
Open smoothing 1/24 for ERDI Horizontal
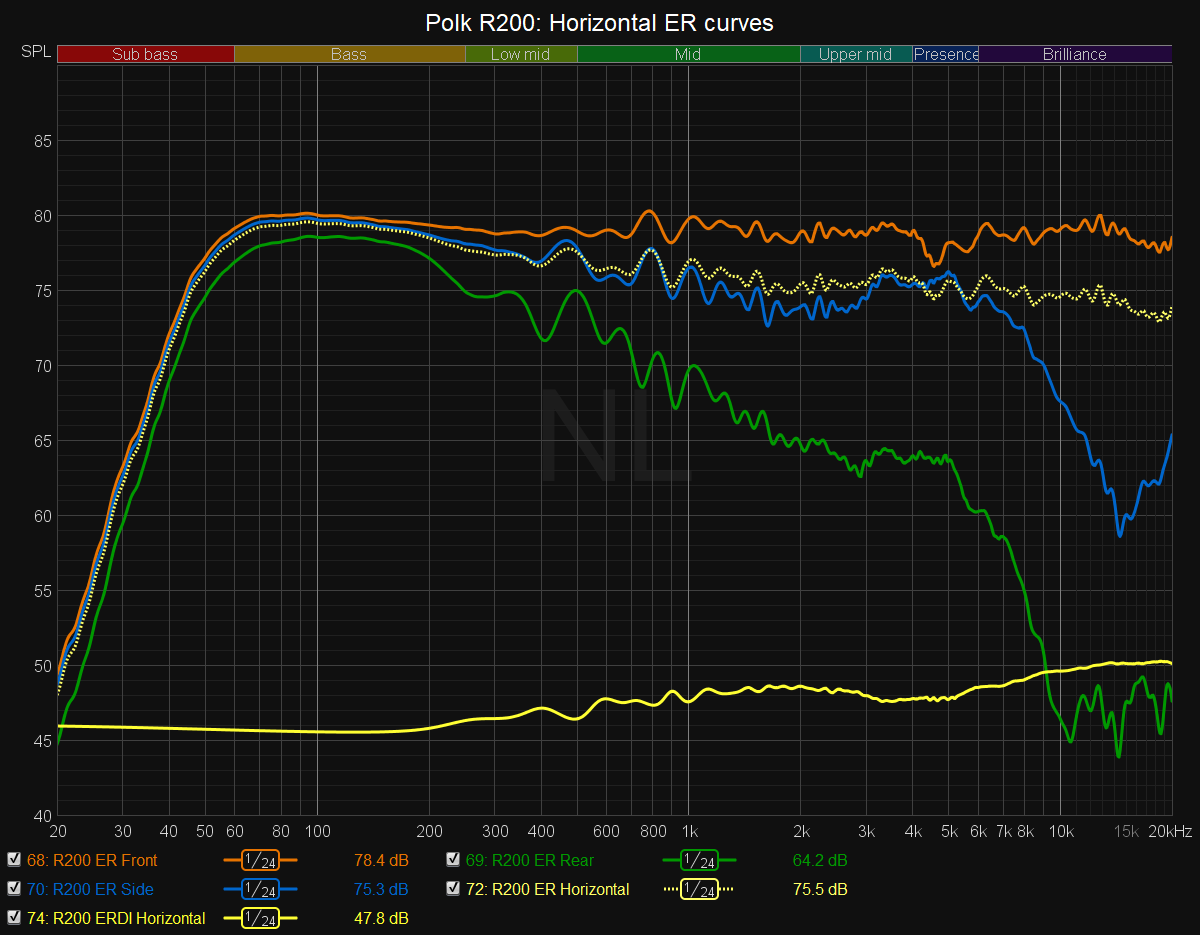click(x=261, y=918)
